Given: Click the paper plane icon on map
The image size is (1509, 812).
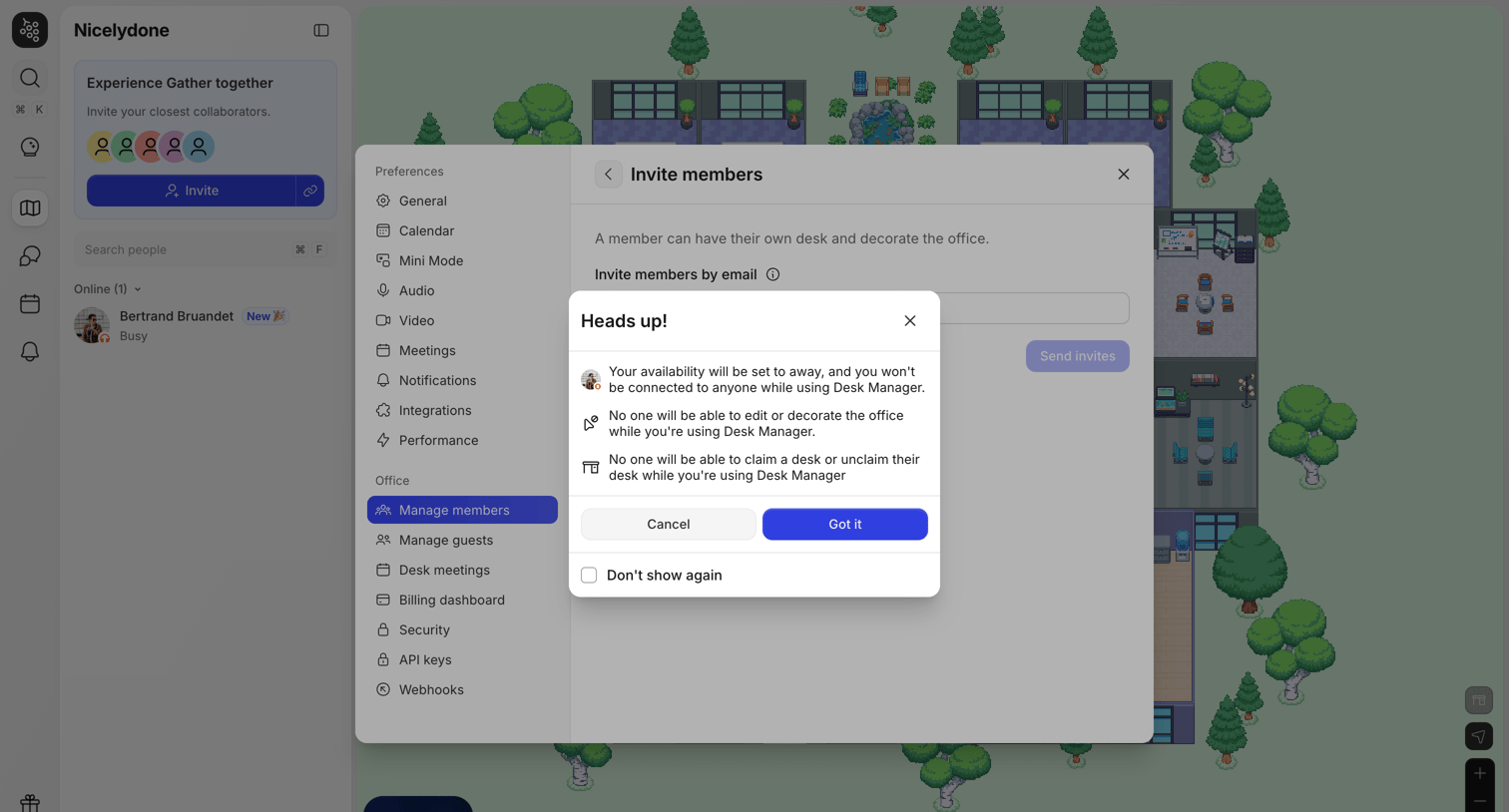Looking at the screenshot, I should pos(1479,736).
